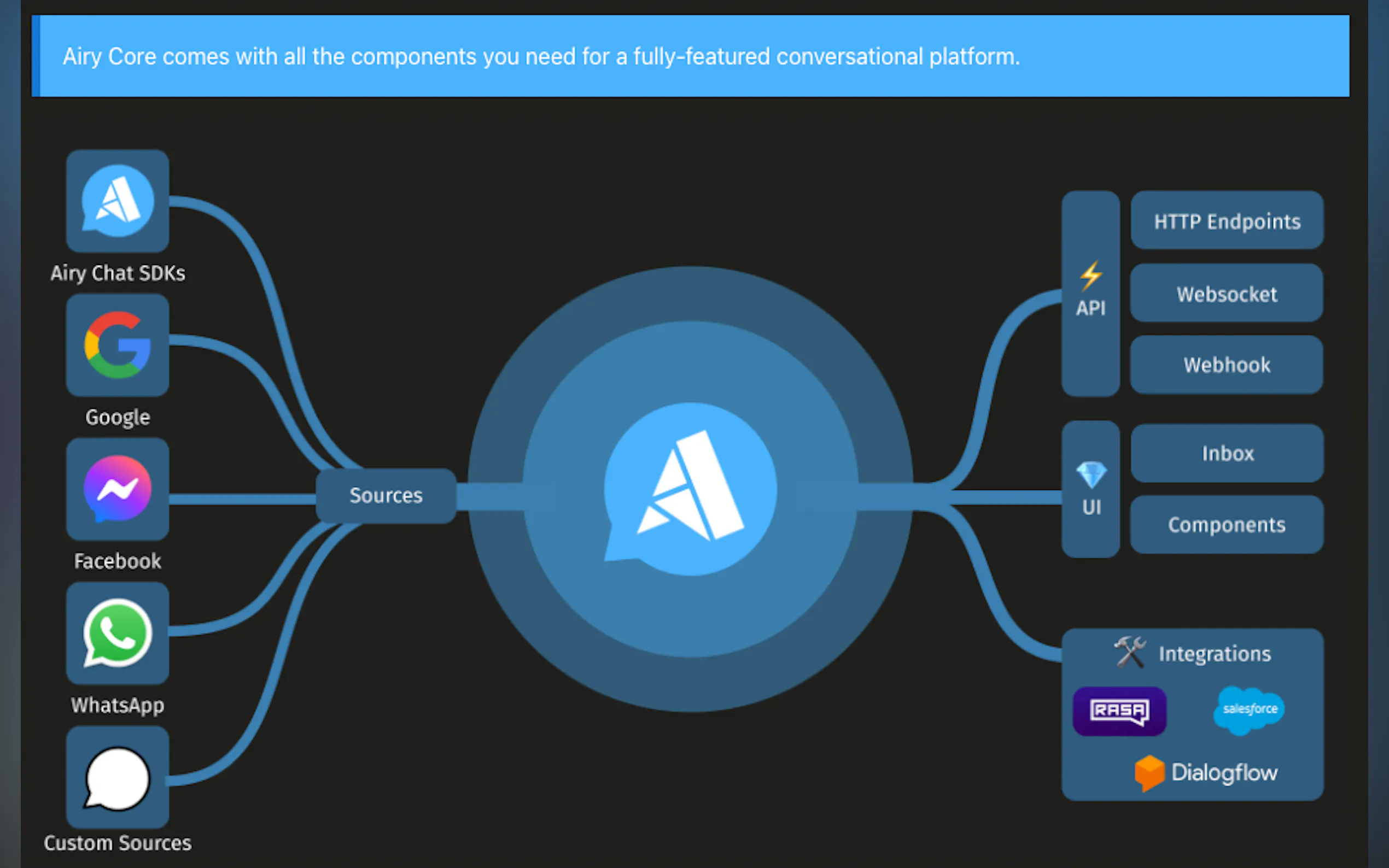Click the Dialogflow text label
1389x868 pixels.
pos(1224,773)
